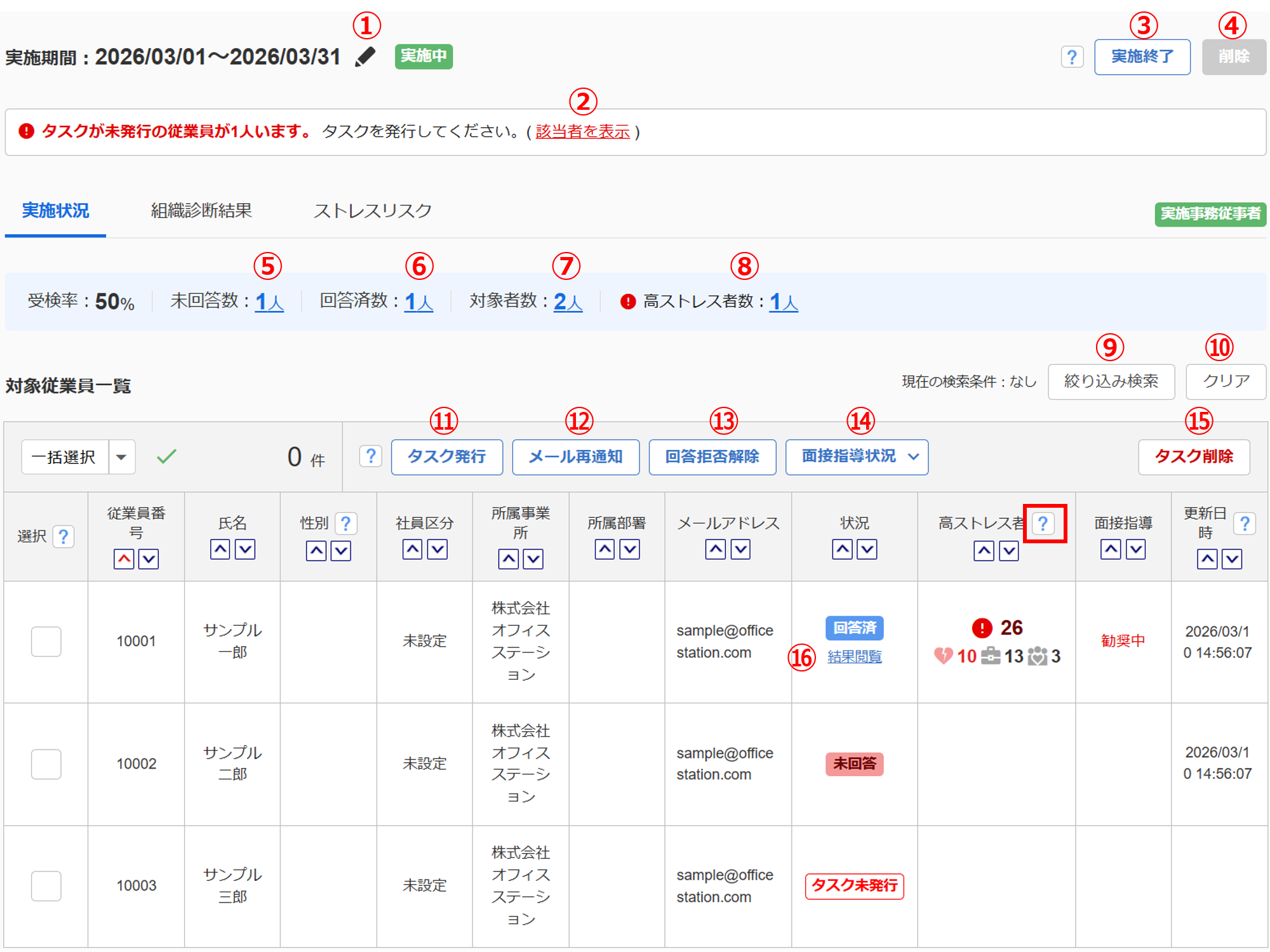Click help icon in 高ストレス者 column header

[x=1043, y=524]
